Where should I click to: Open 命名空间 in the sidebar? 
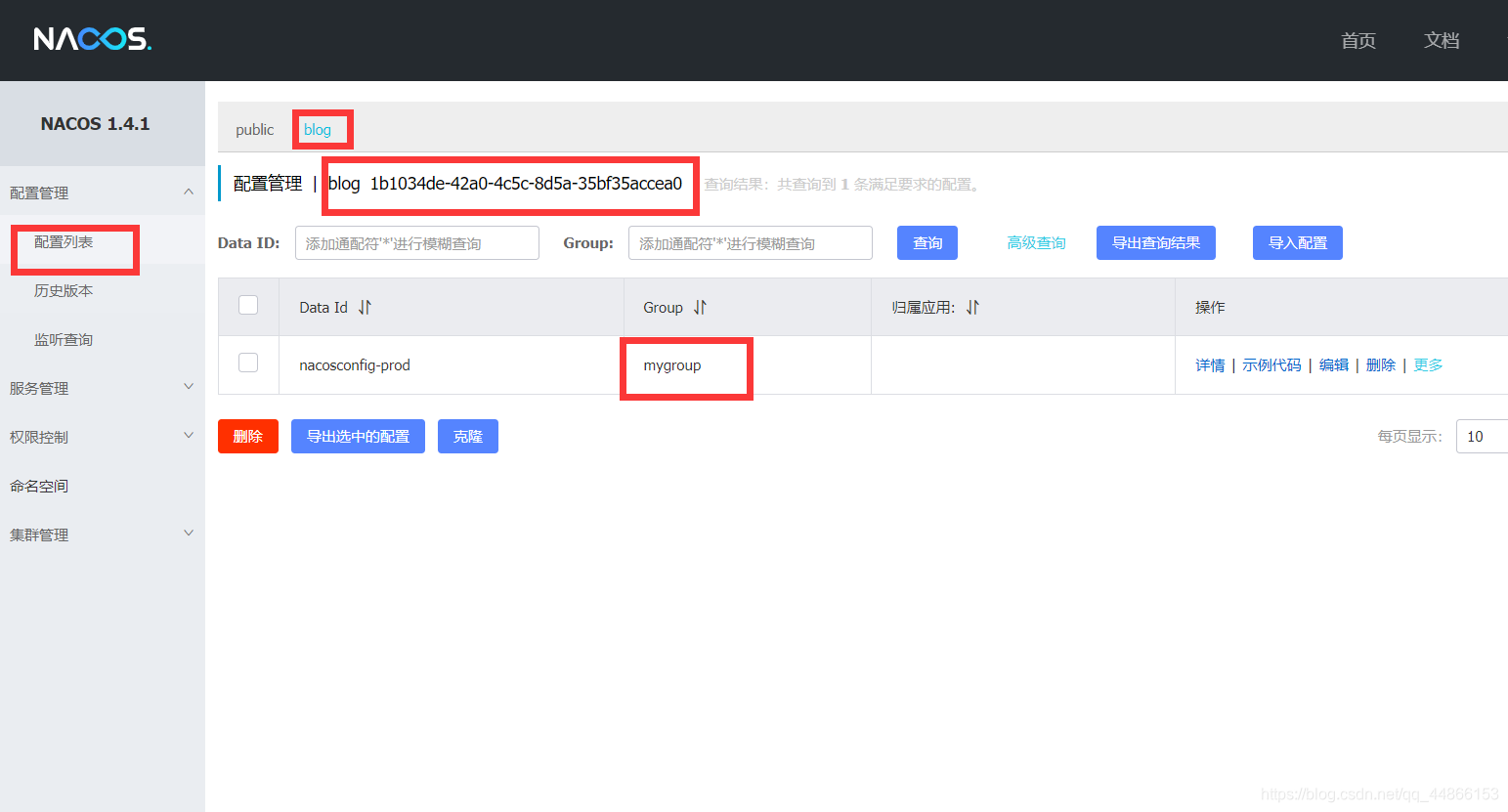[39, 486]
